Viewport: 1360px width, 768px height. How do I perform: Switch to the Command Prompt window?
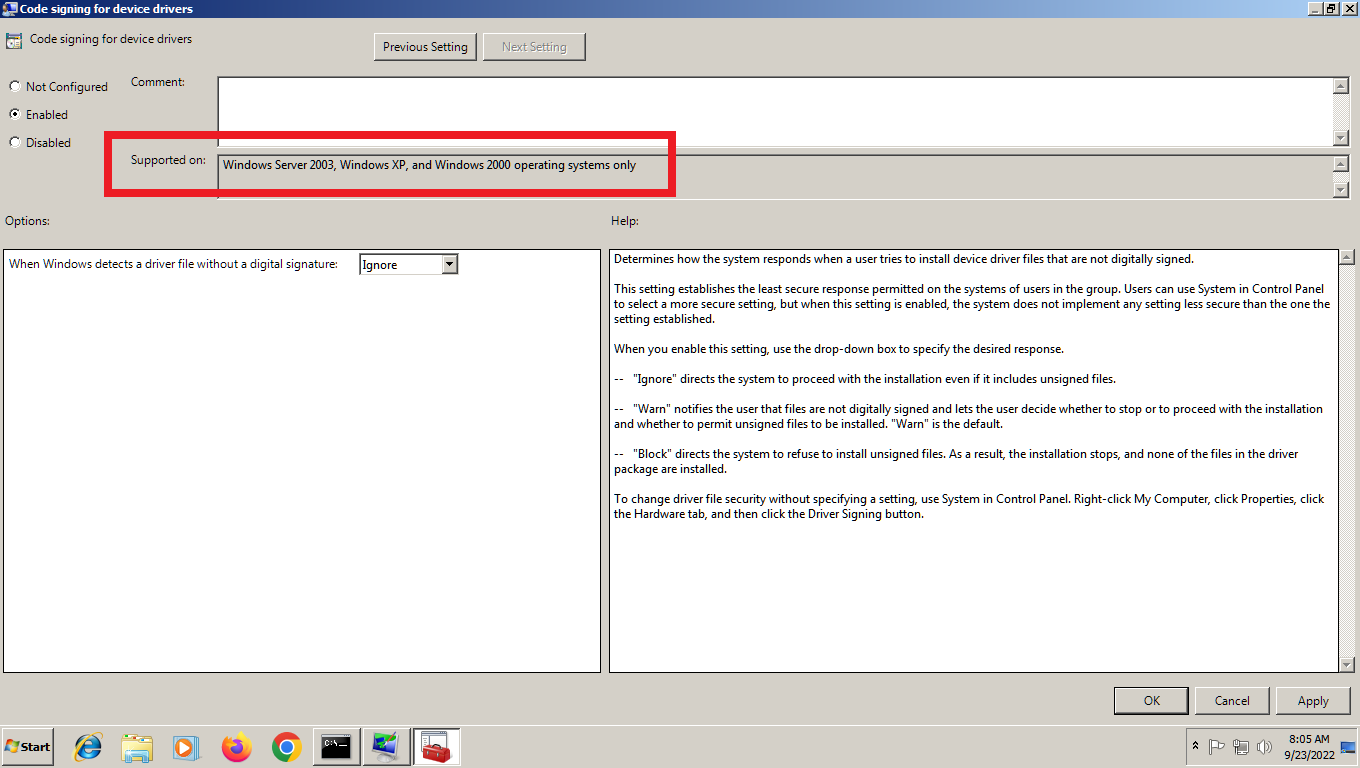tap(336, 747)
